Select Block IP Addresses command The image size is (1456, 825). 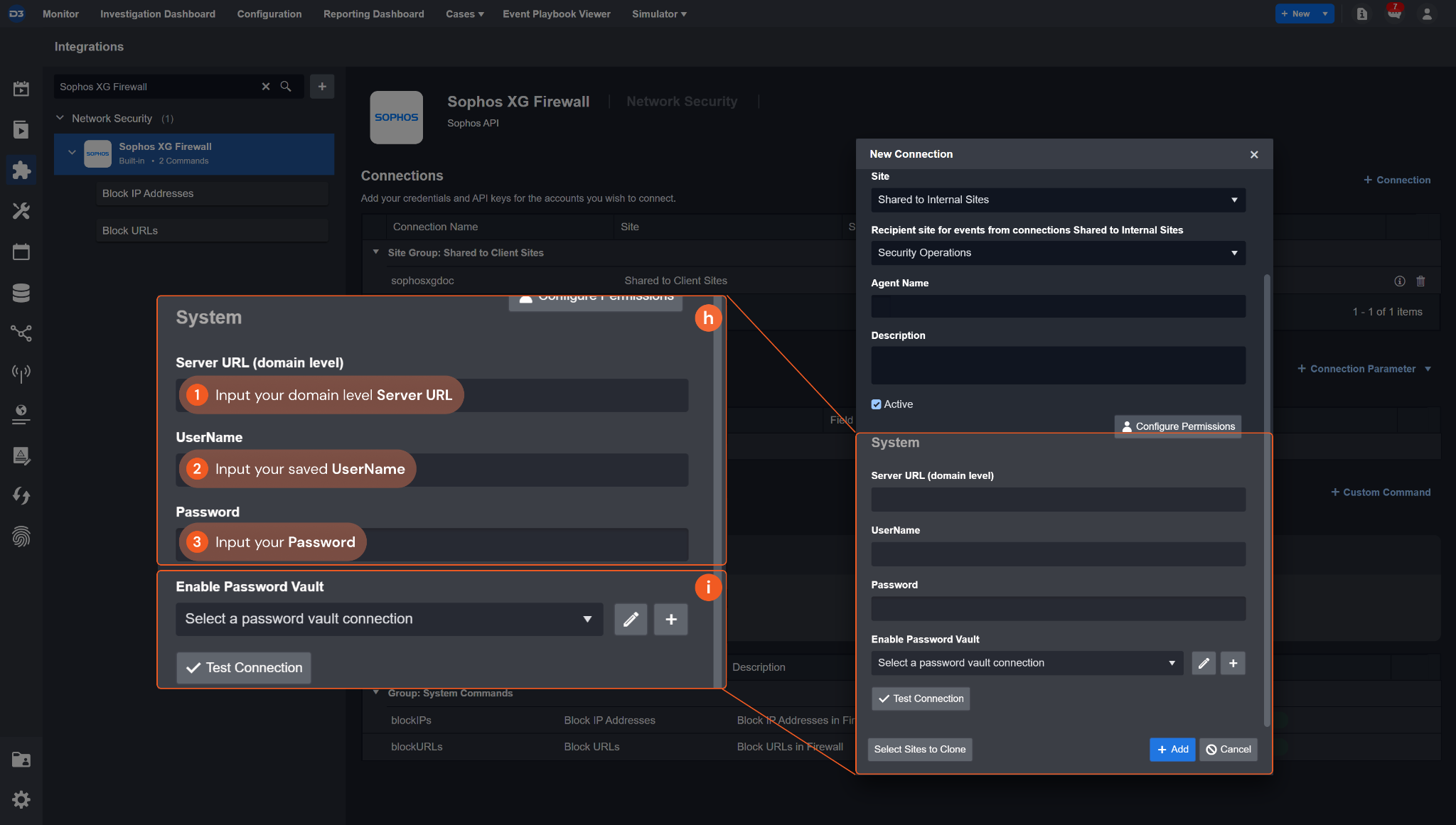tap(213, 193)
